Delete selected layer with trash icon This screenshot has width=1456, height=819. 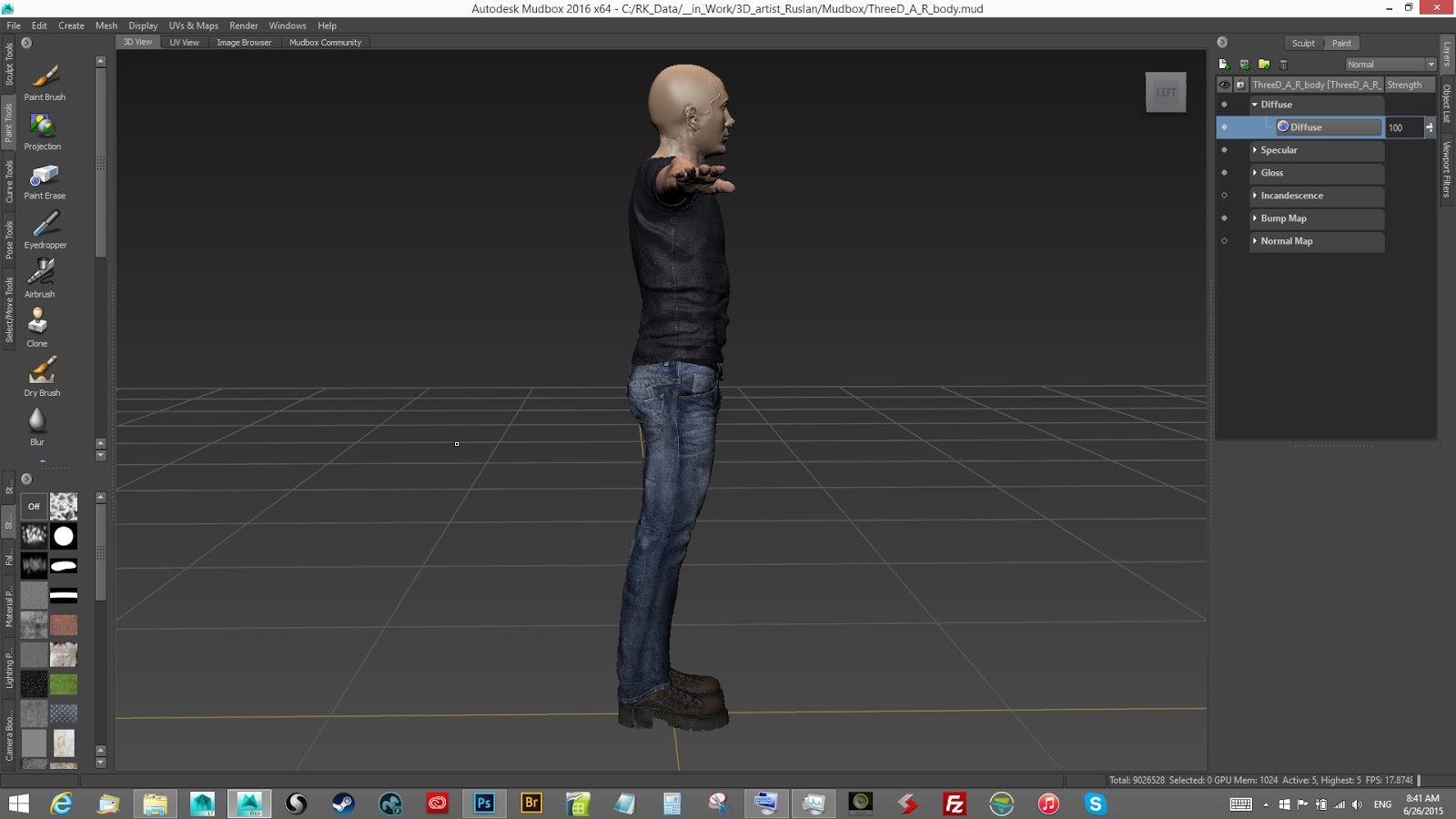tap(1284, 65)
